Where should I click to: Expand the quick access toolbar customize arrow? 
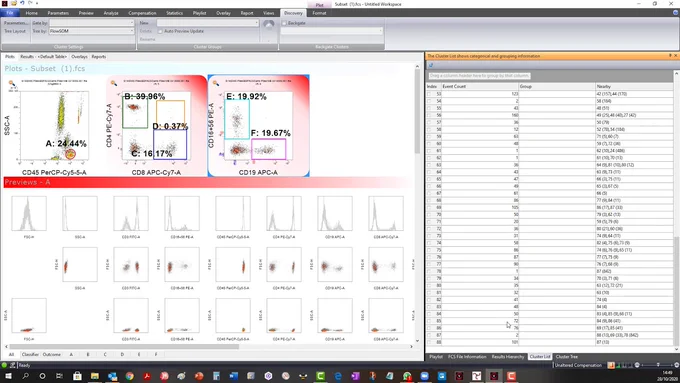pos(37,3)
